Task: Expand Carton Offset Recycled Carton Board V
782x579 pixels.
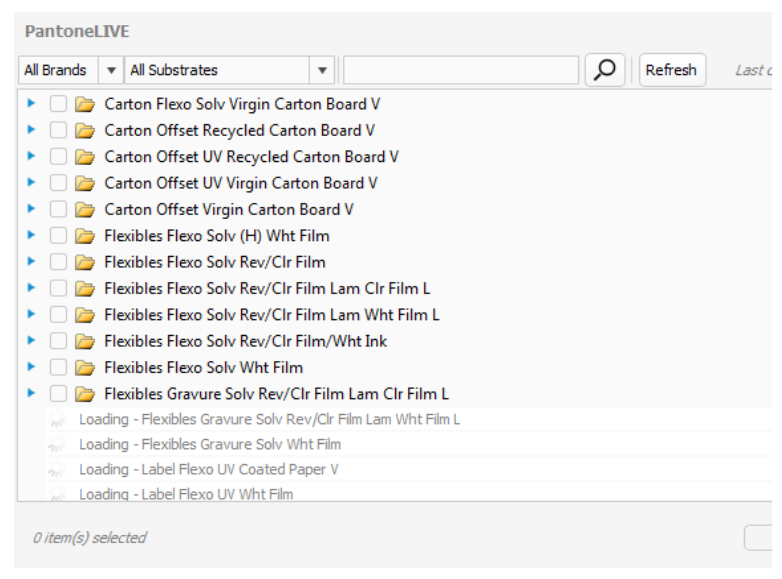Action: pos(31,130)
